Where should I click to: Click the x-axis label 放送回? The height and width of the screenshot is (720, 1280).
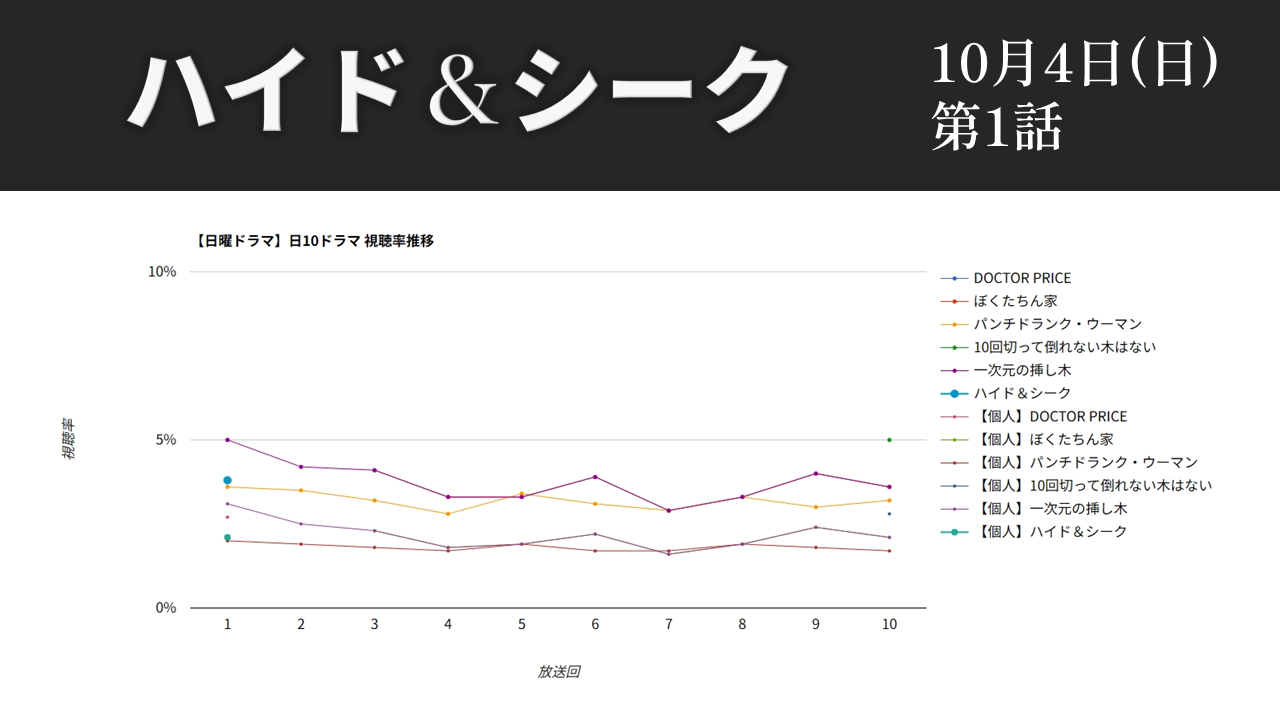(x=558, y=672)
